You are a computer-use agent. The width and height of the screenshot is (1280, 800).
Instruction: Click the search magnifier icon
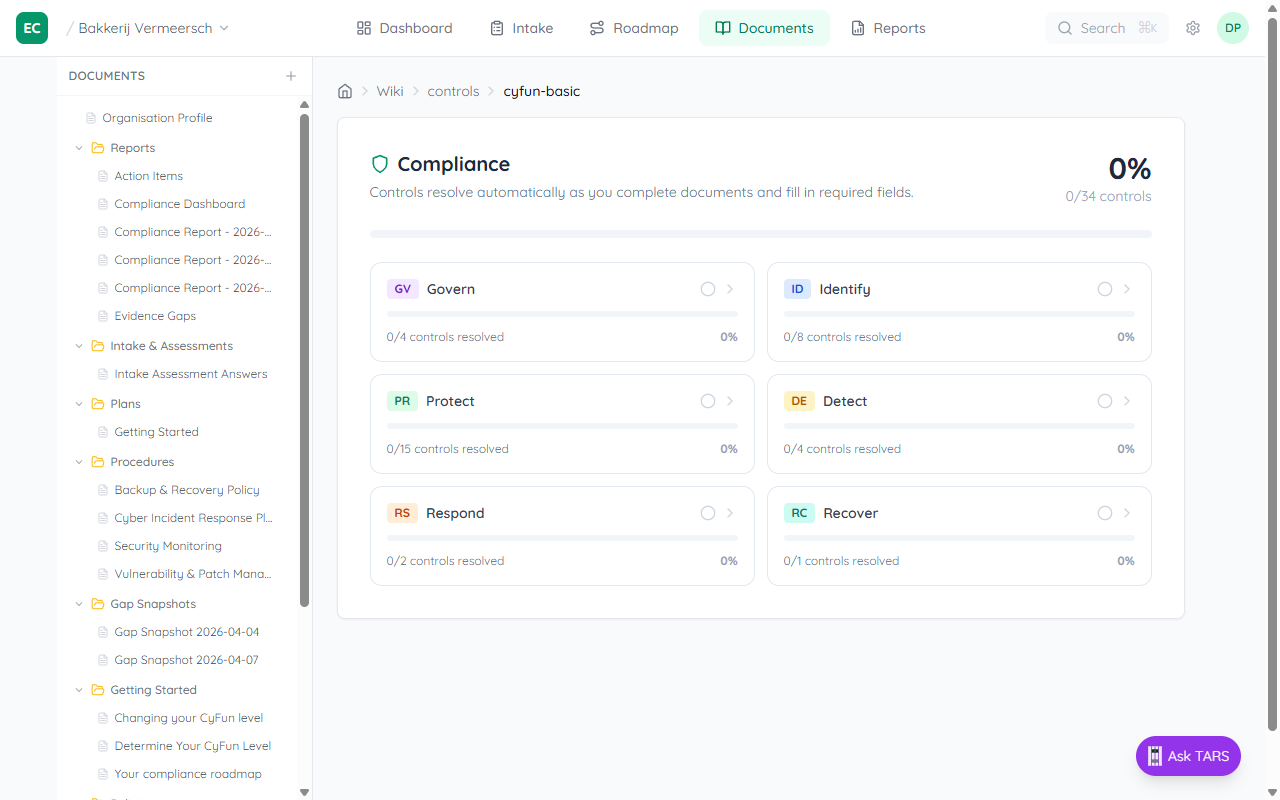pyautogui.click(x=1065, y=28)
